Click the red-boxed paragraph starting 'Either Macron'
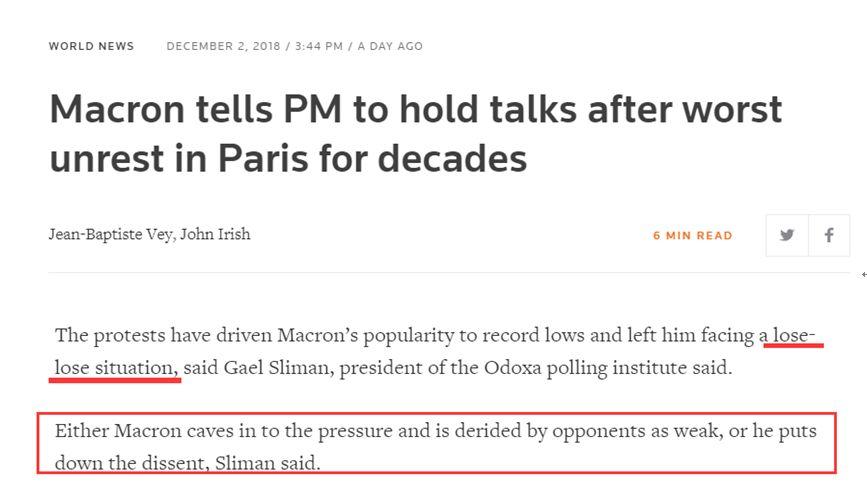The image size is (867, 489). (435, 446)
